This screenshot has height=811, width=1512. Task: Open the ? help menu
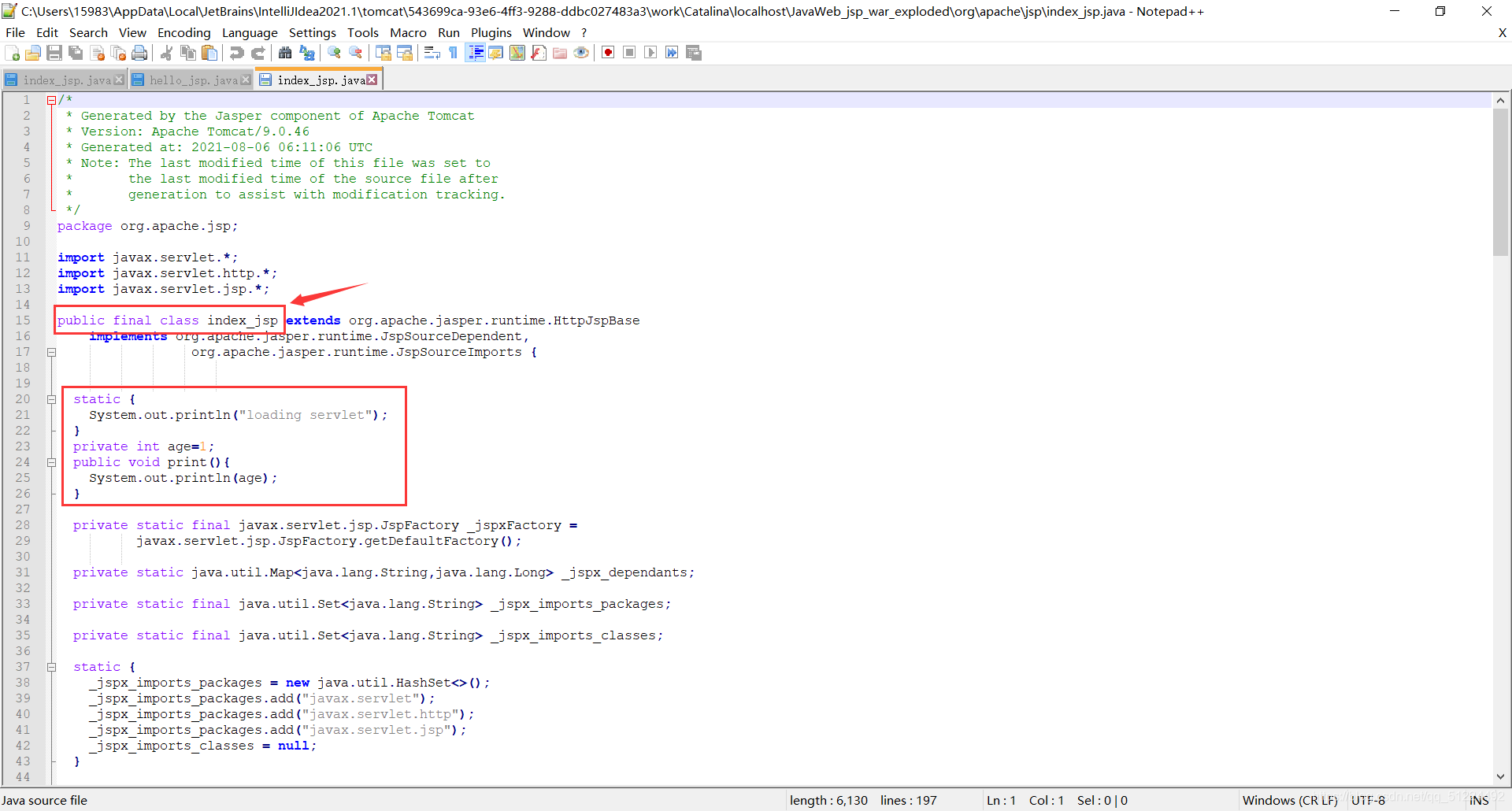(x=584, y=32)
